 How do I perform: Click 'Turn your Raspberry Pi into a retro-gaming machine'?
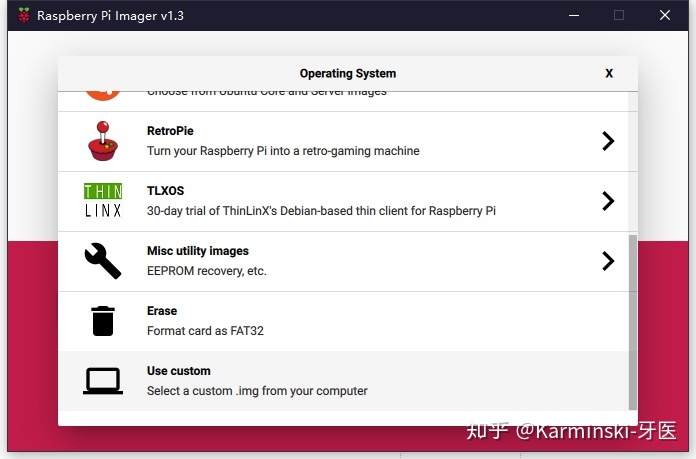point(283,151)
